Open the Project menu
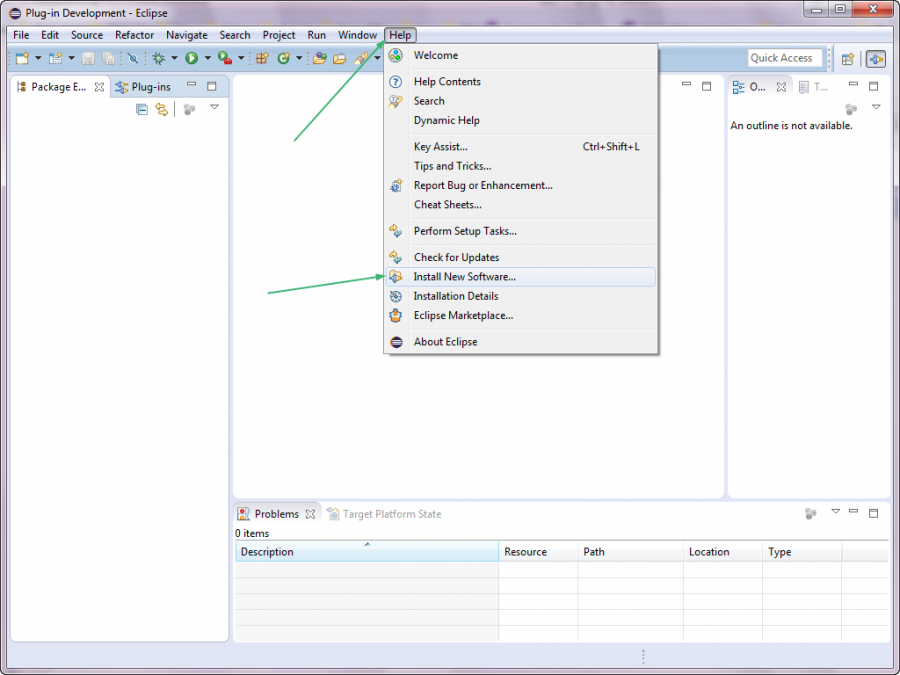The image size is (900, 675). (279, 35)
